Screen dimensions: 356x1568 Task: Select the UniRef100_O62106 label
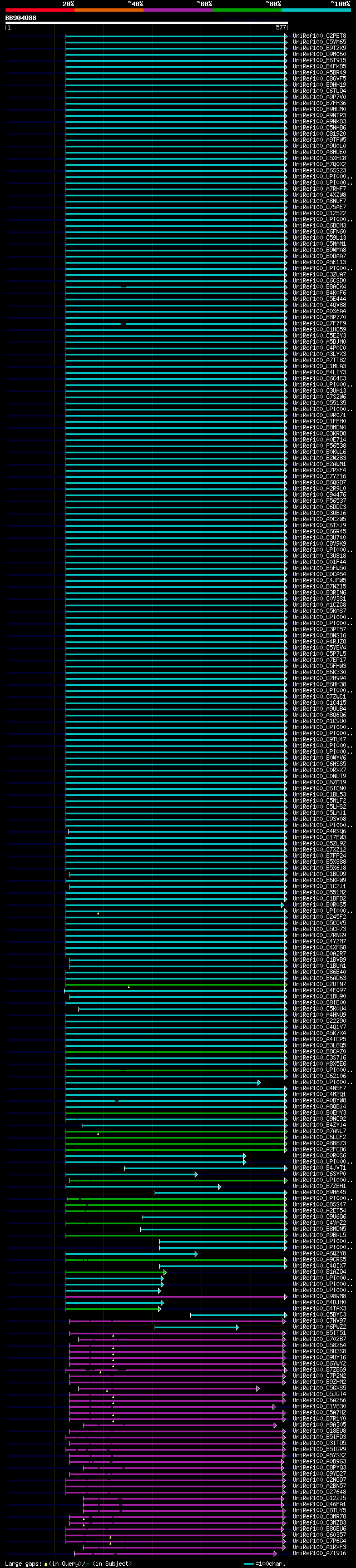click(319, 1076)
